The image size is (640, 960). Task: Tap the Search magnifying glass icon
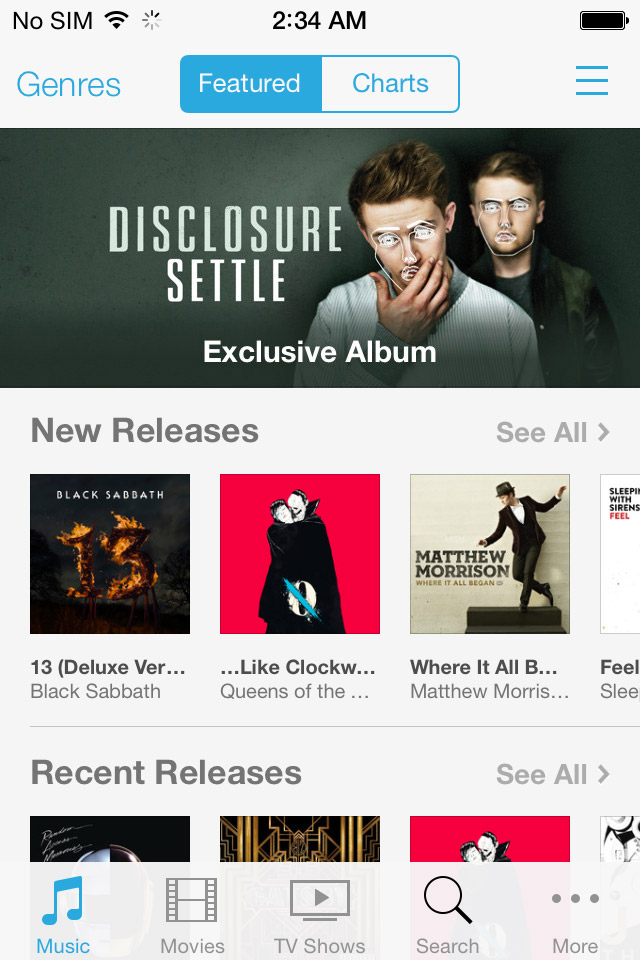(447, 899)
